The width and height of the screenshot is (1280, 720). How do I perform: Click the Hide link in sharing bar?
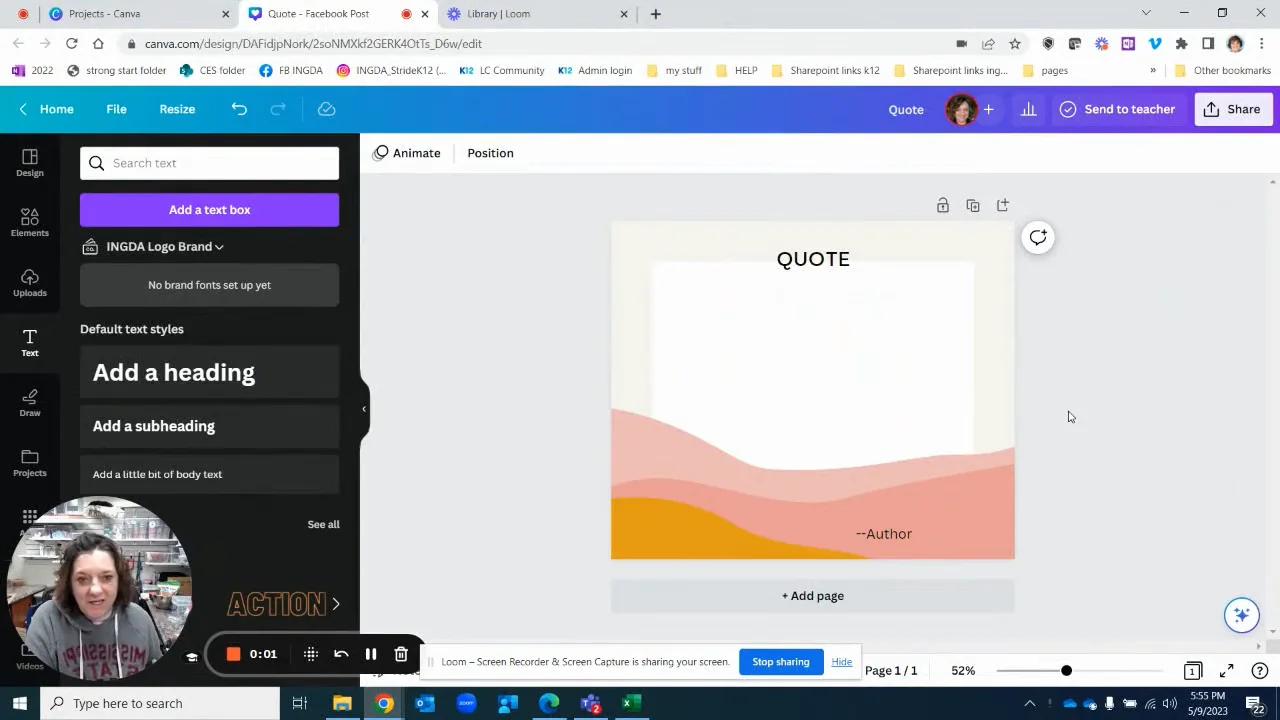(x=841, y=662)
